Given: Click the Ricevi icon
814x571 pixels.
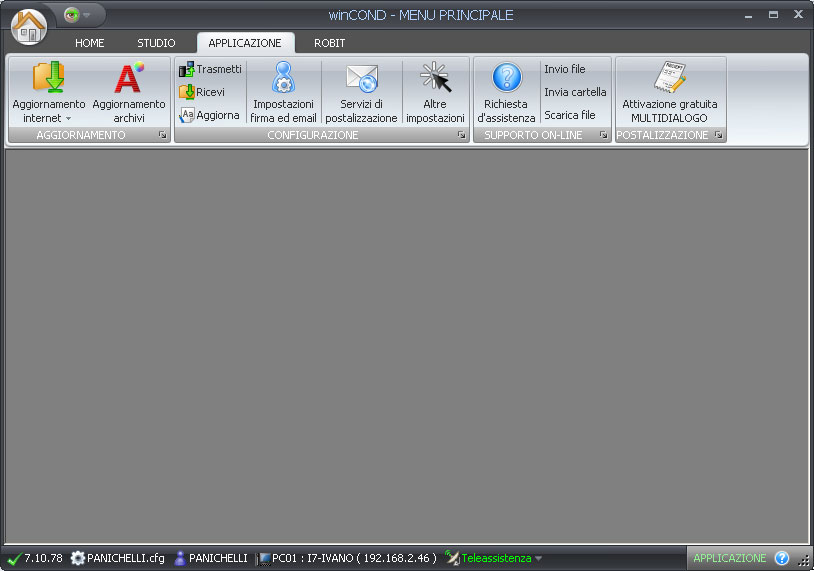Looking at the screenshot, I should click(187, 92).
